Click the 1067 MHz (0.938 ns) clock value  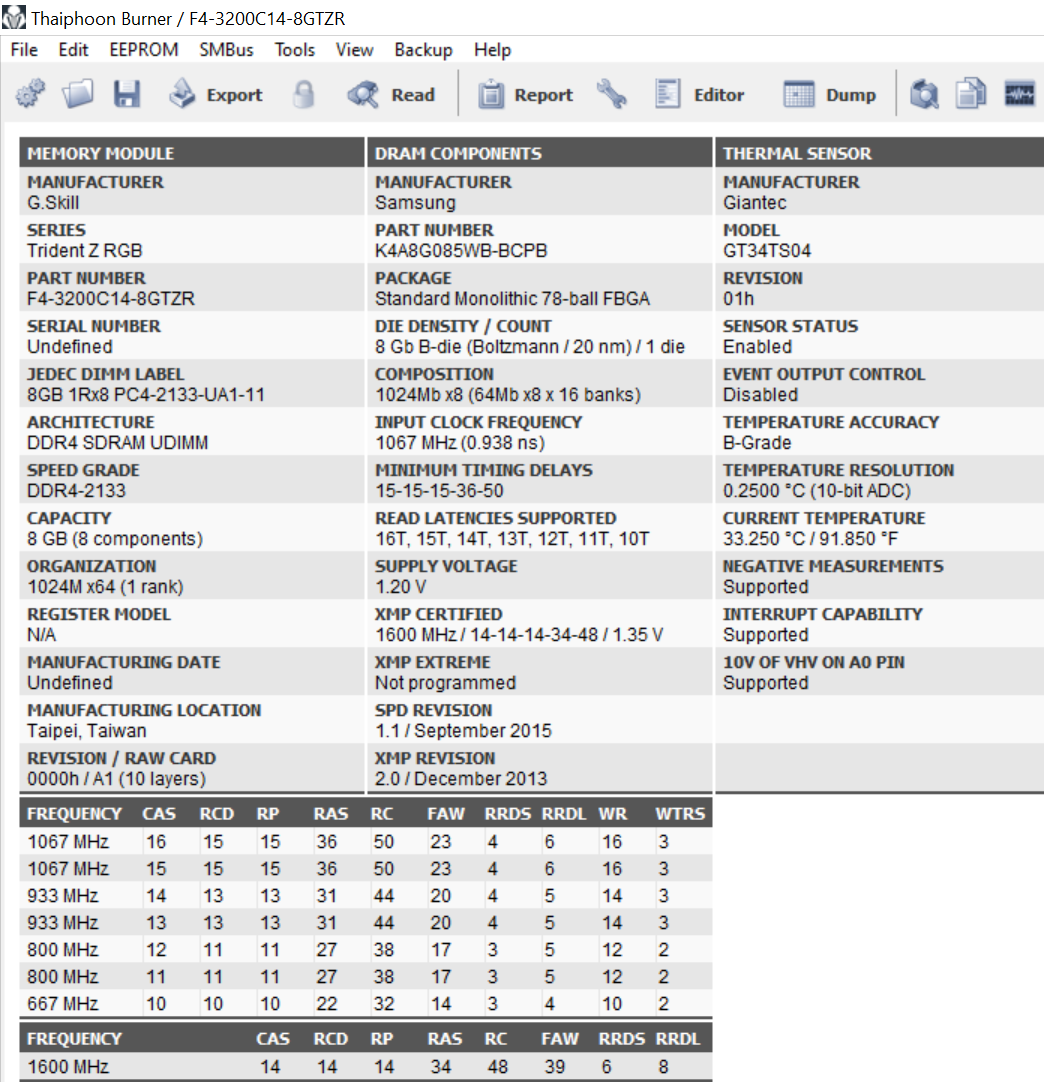coord(460,443)
